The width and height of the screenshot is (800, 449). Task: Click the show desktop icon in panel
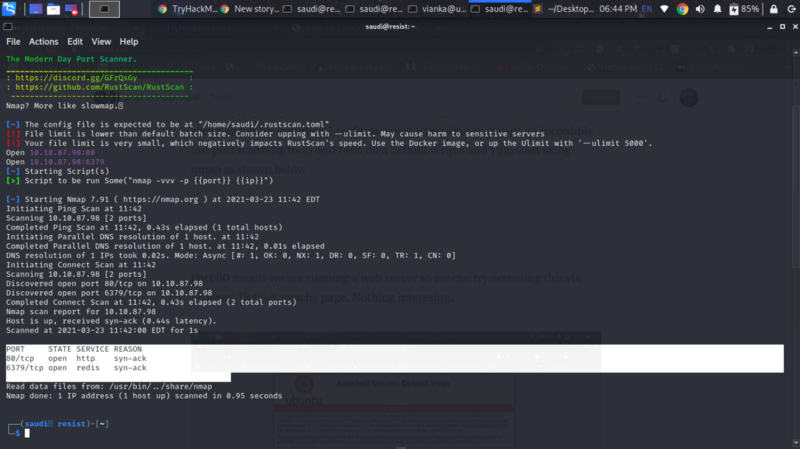(35, 9)
